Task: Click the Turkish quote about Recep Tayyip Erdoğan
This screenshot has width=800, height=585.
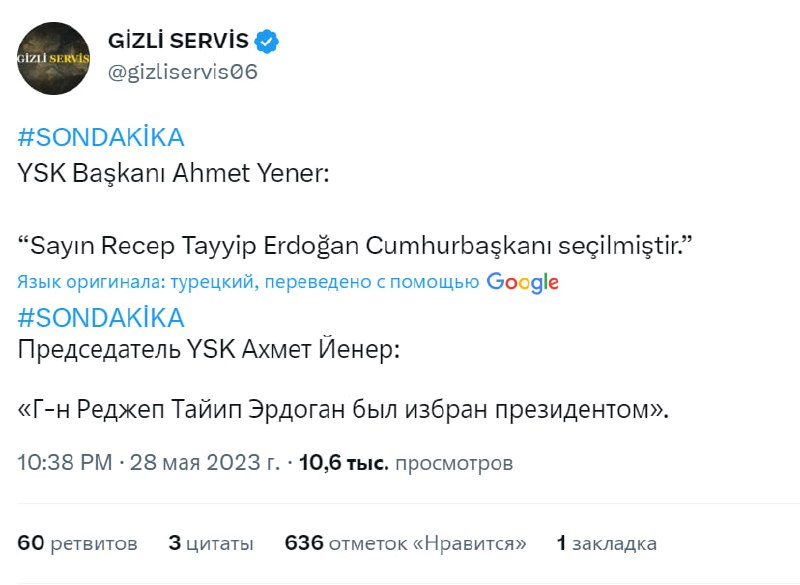Action: click(x=356, y=245)
